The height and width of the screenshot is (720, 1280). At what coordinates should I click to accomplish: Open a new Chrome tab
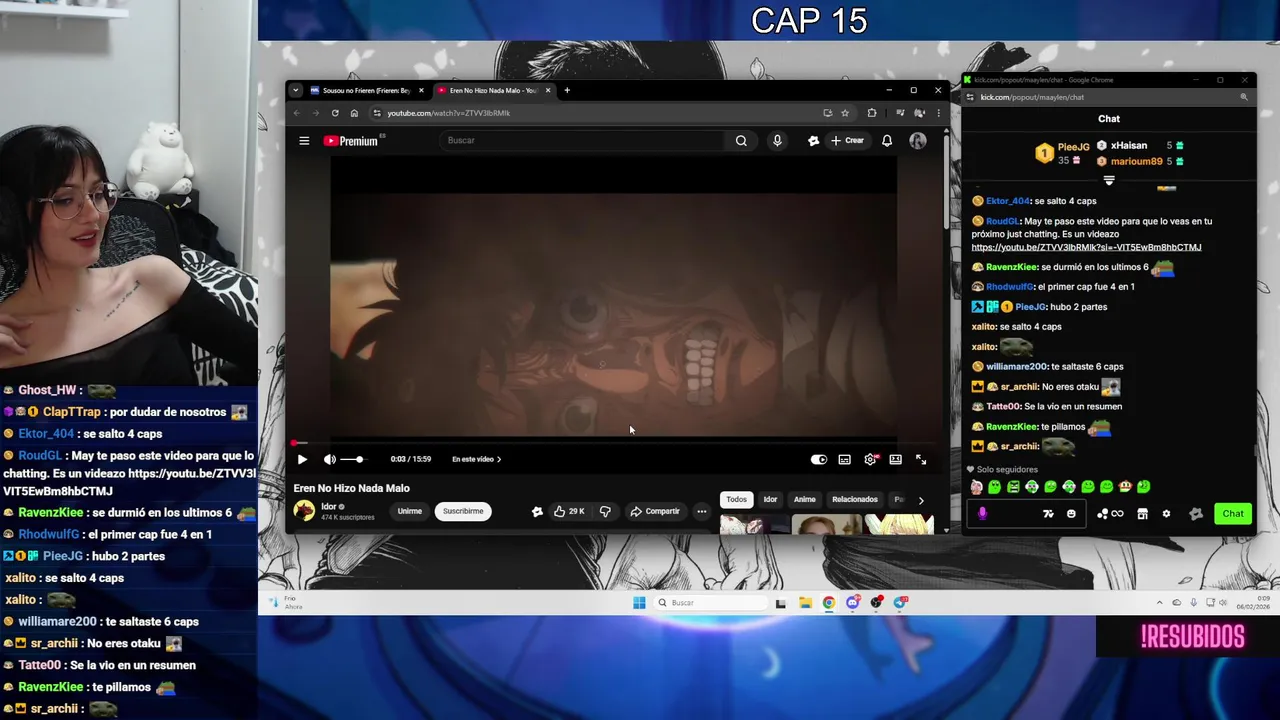pos(567,90)
